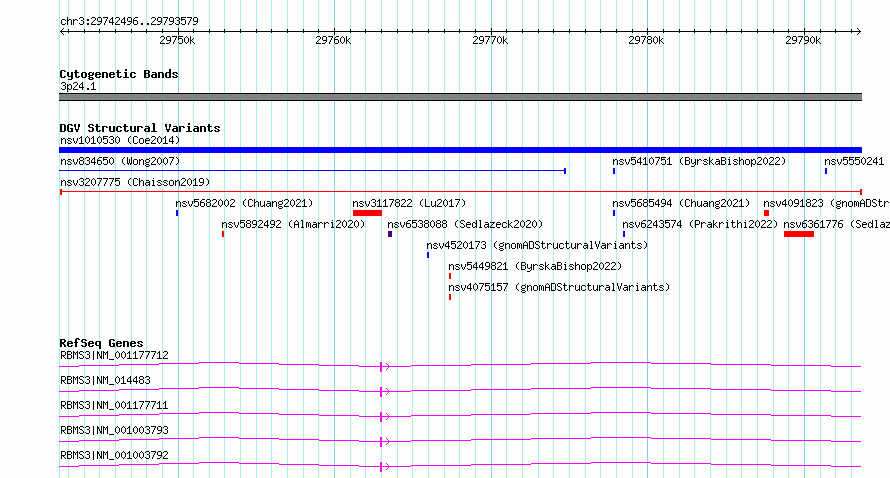The image size is (890, 478).
Task: Click the RefSeq Genes track title
Action: 101,343
